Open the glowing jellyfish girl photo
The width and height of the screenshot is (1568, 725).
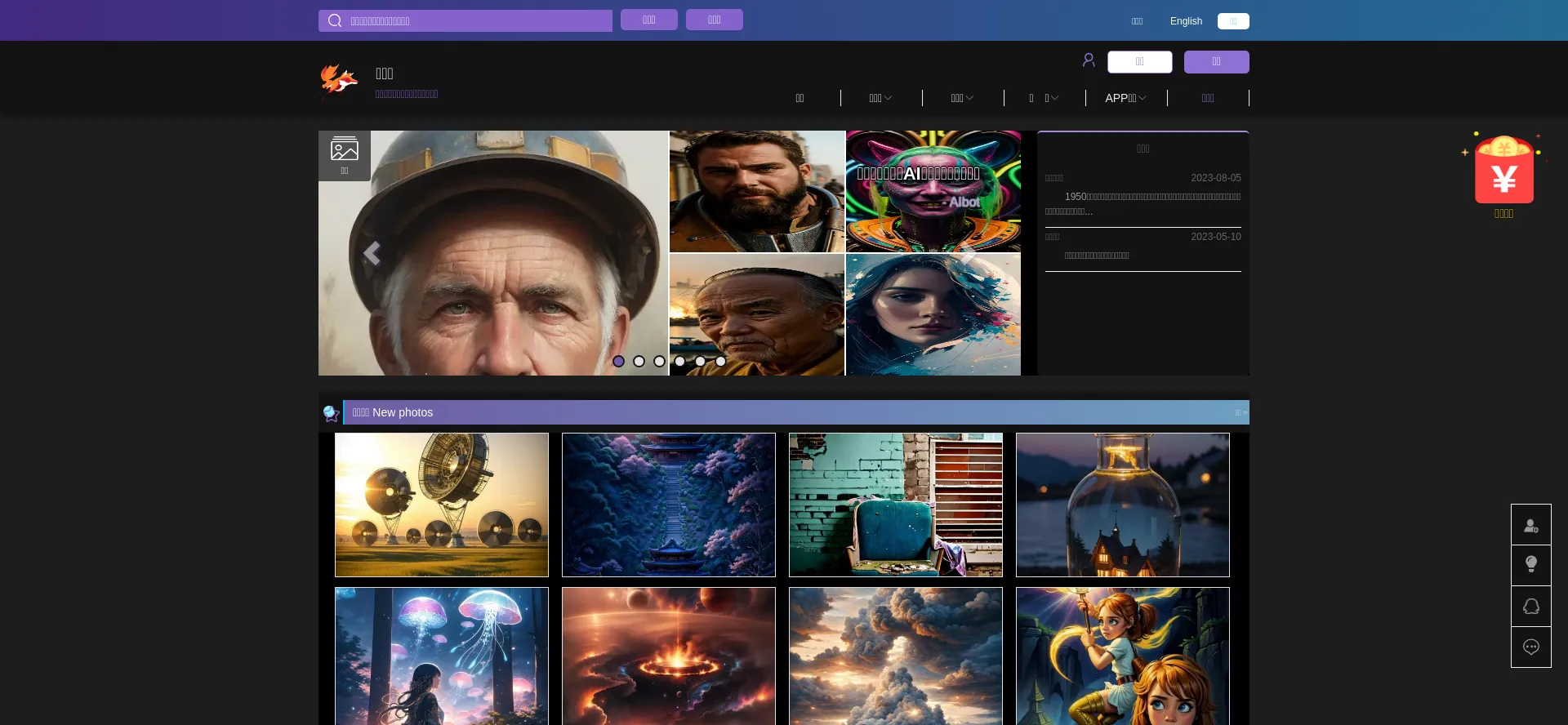442,656
